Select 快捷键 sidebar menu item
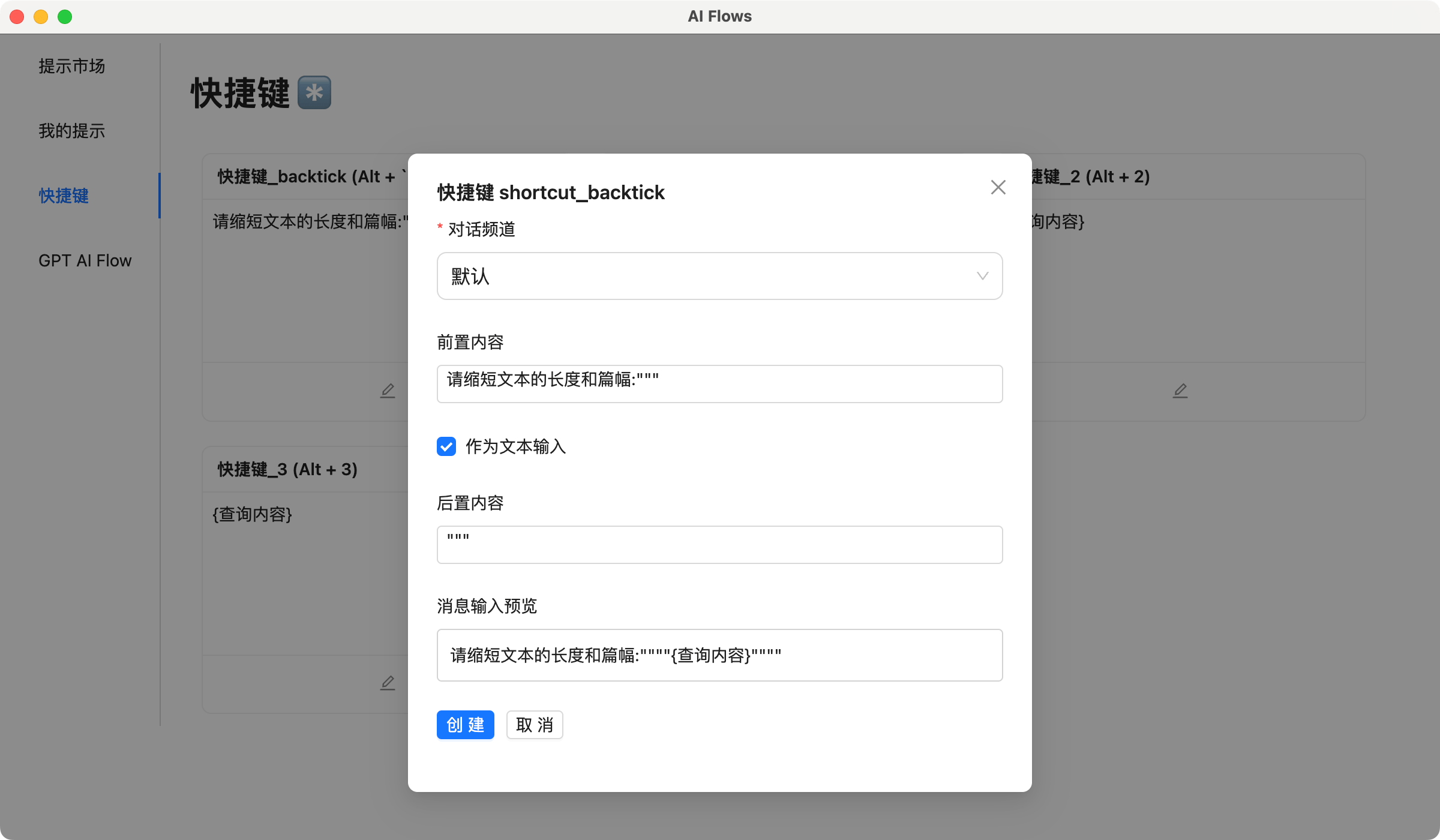Screen dimensions: 1440x840 click(64, 196)
